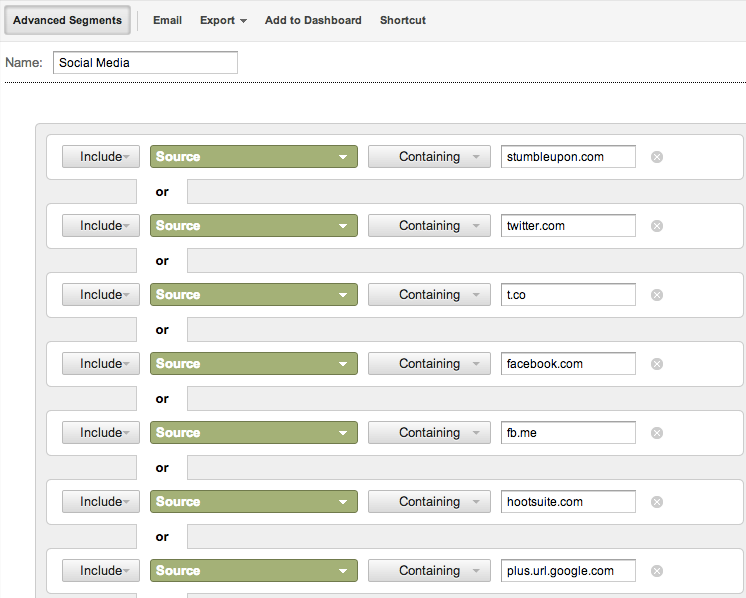Open Include dropdown in facebook.com row
The height and width of the screenshot is (598, 746).
coord(101,363)
